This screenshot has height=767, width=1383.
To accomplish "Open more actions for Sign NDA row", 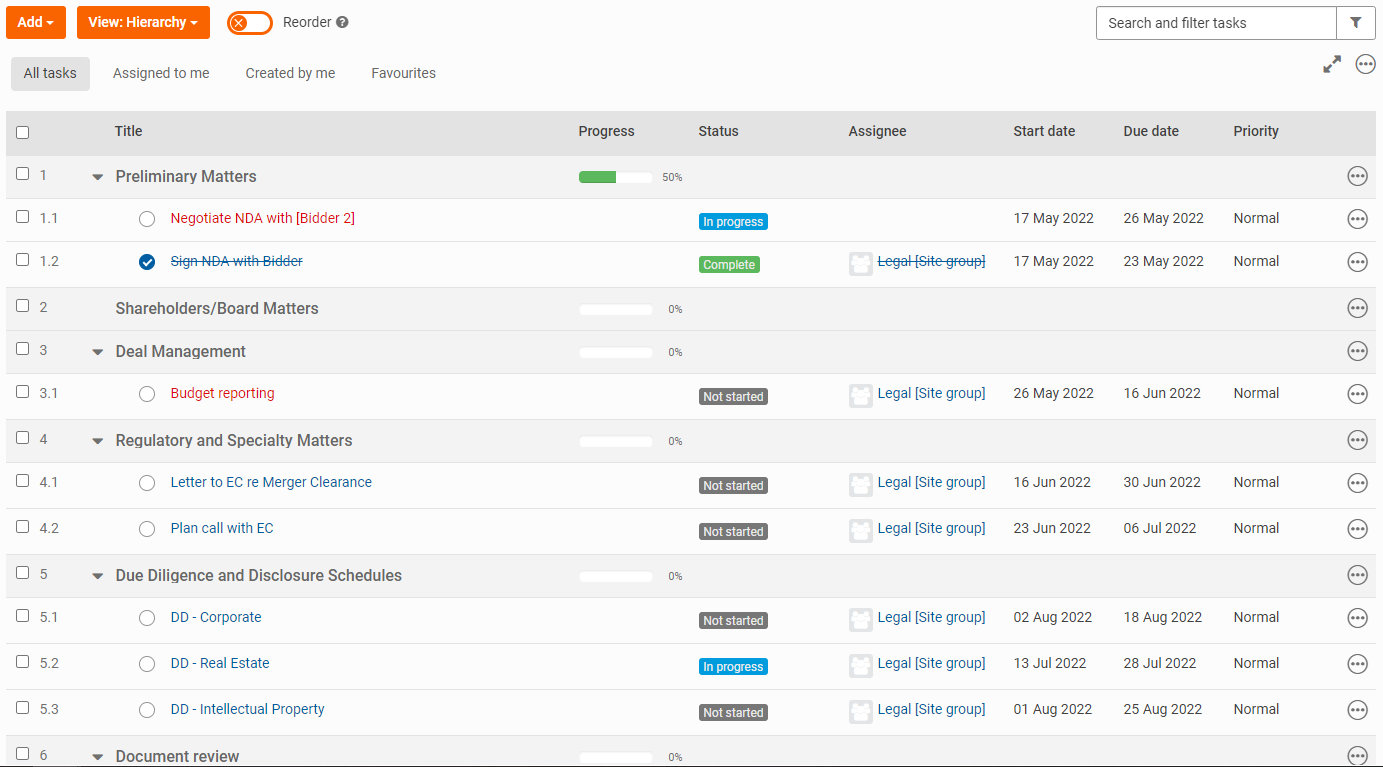I will tap(1357, 262).
